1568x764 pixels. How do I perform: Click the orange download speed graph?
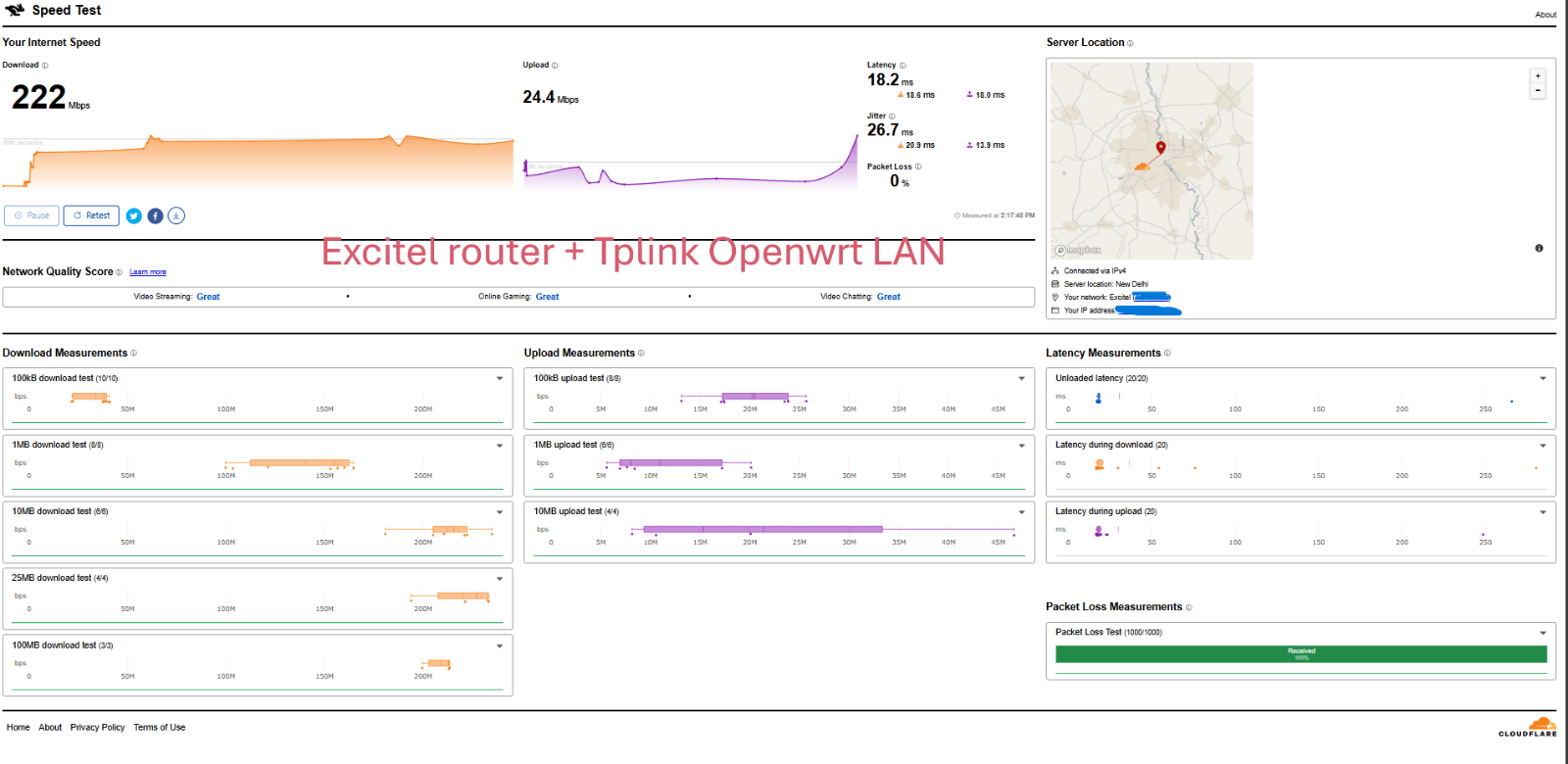point(258,162)
